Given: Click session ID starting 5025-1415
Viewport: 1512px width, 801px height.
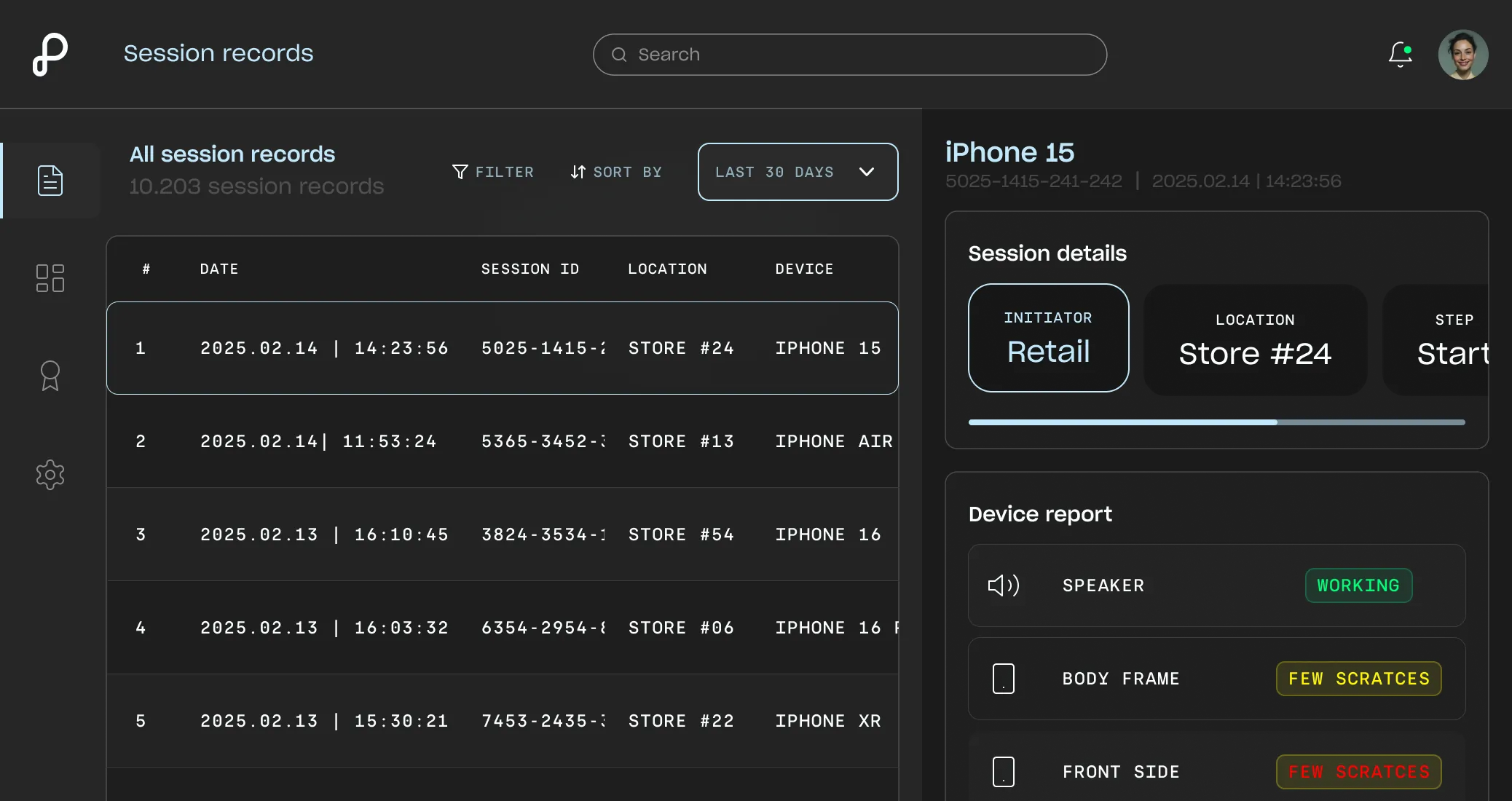Looking at the screenshot, I should click(x=543, y=348).
